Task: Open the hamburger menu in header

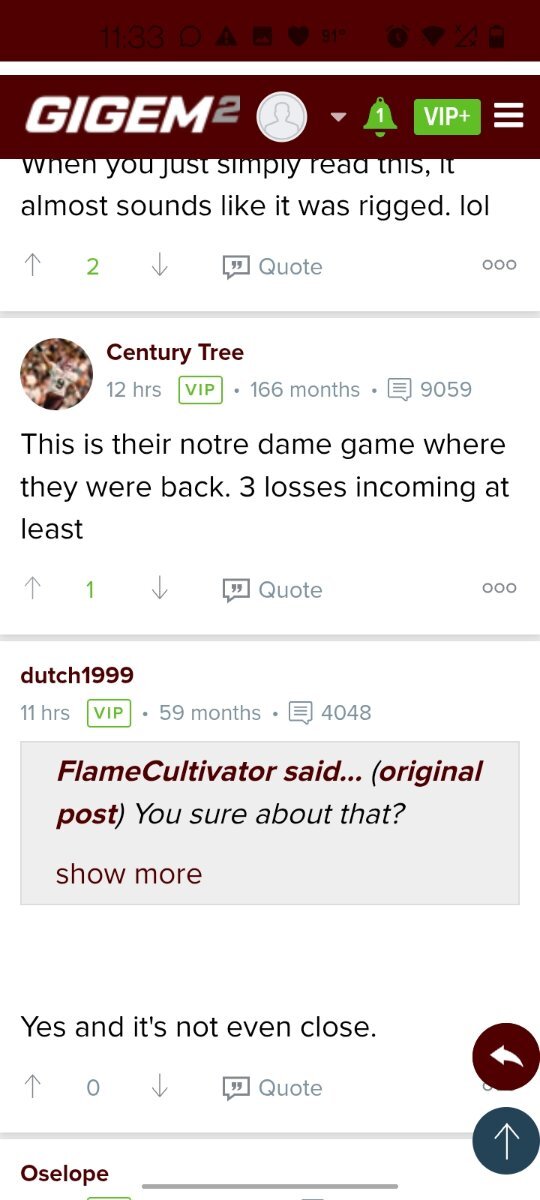Action: coord(509,116)
